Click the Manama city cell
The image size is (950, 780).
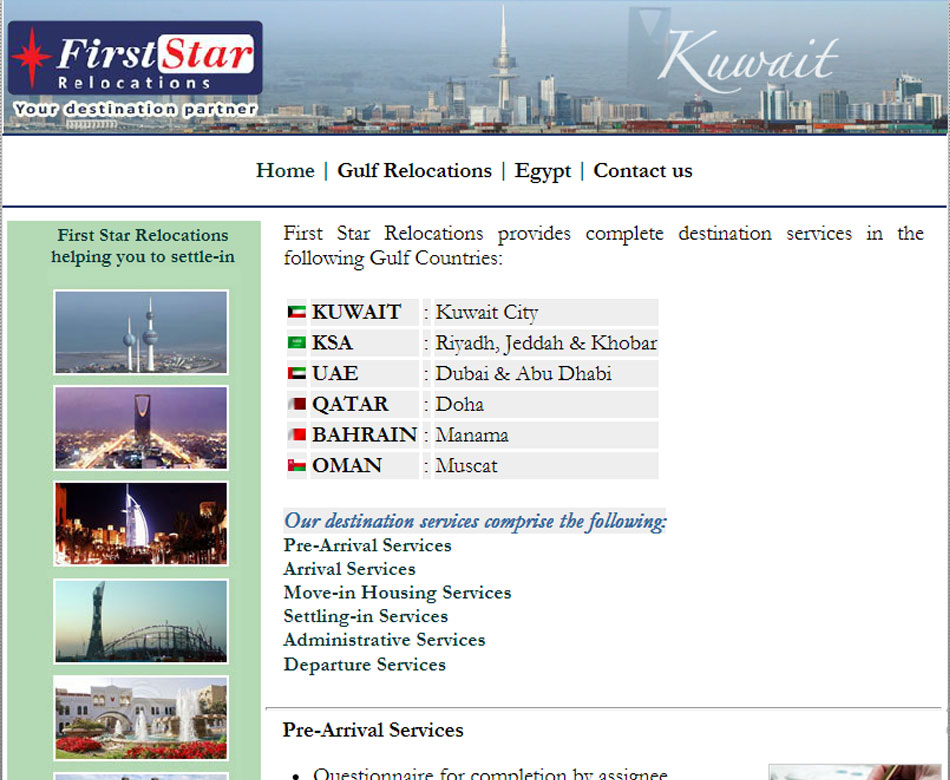pyautogui.click(x=546, y=435)
